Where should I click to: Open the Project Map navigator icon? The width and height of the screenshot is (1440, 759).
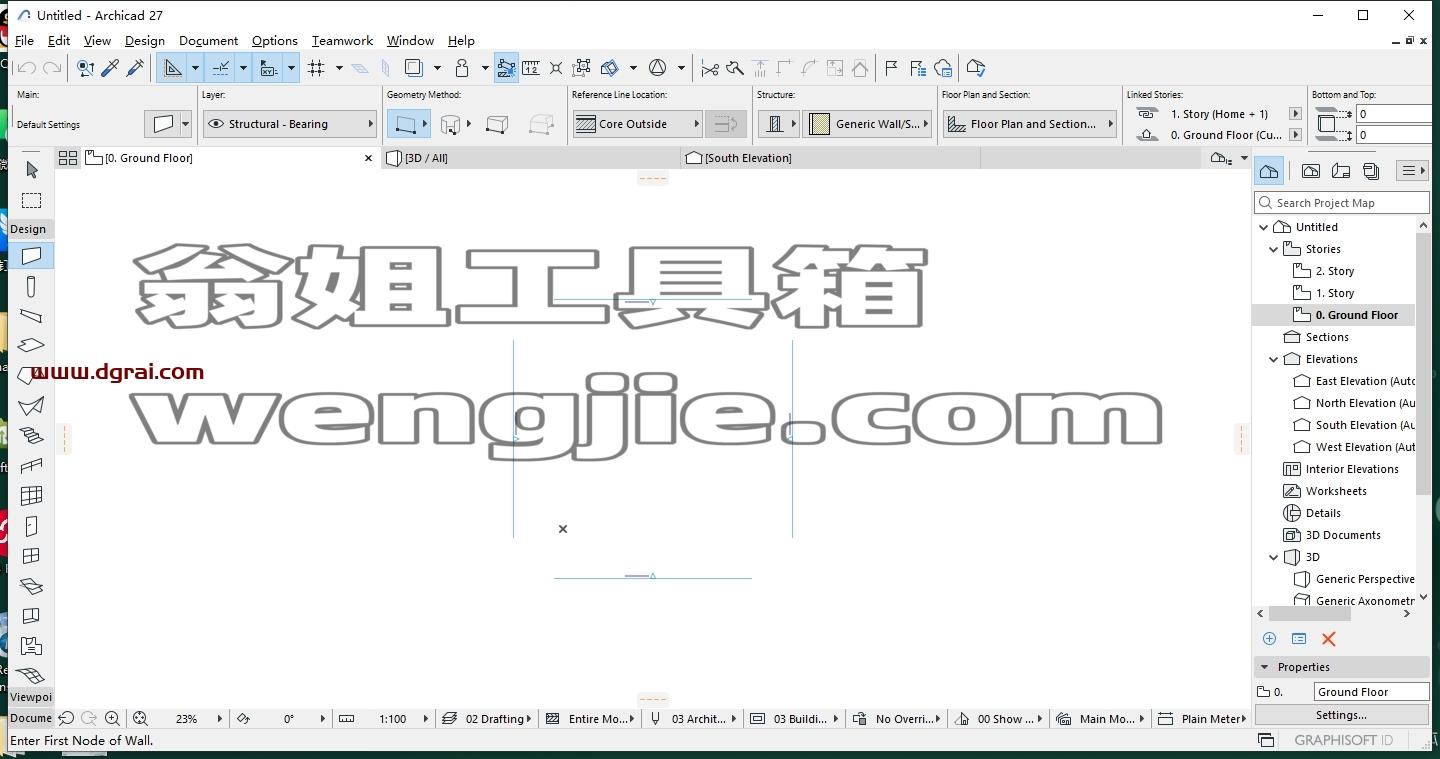(x=1269, y=171)
